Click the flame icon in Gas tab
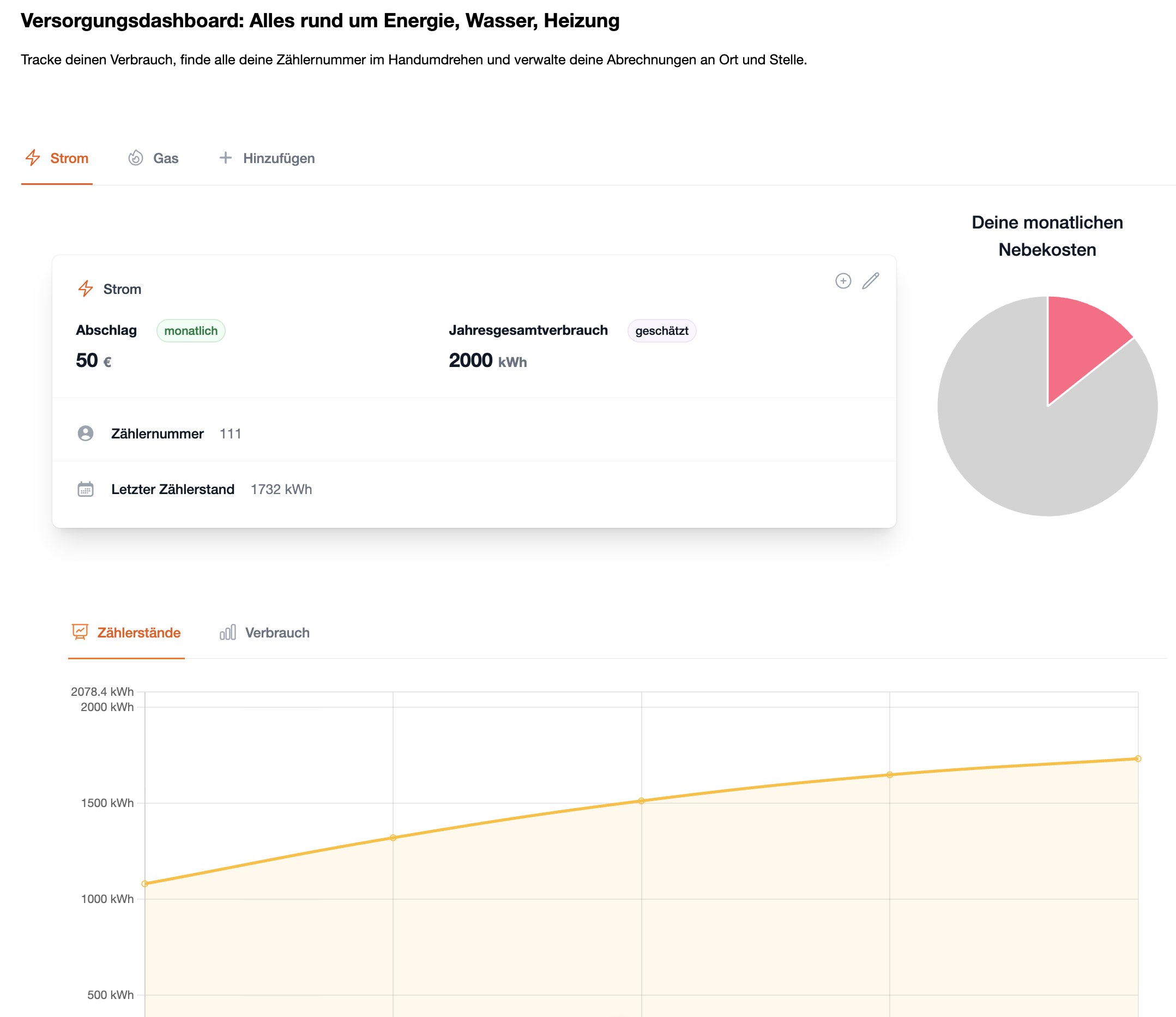 click(x=136, y=158)
